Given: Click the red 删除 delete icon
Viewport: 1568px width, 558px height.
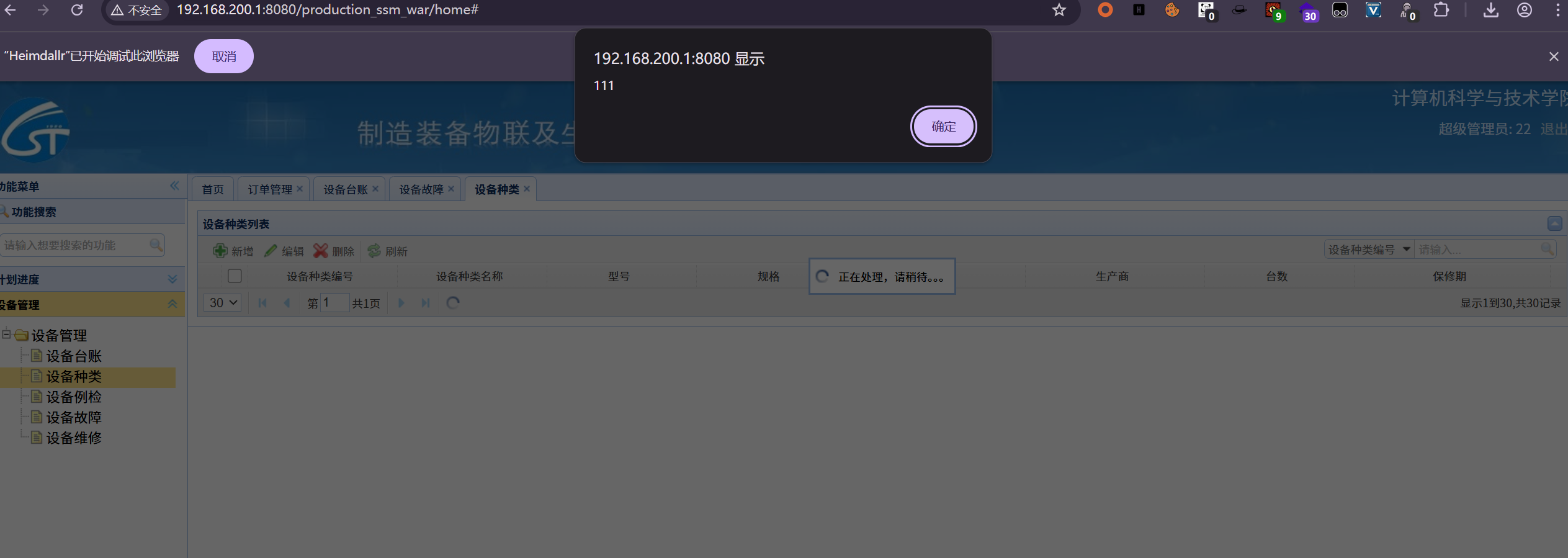Looking at the screenshot, I should [321, 251].
